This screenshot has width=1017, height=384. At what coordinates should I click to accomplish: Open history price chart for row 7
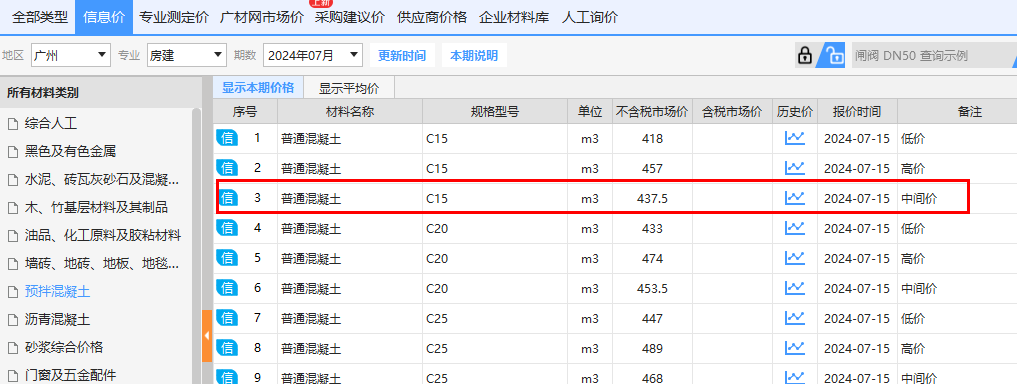795,318
